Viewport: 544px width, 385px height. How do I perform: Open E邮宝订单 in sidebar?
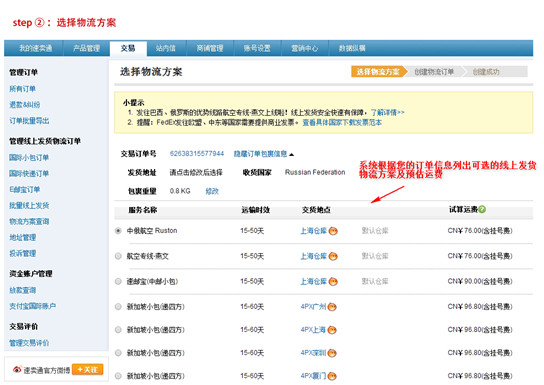[x=25, y=189]
